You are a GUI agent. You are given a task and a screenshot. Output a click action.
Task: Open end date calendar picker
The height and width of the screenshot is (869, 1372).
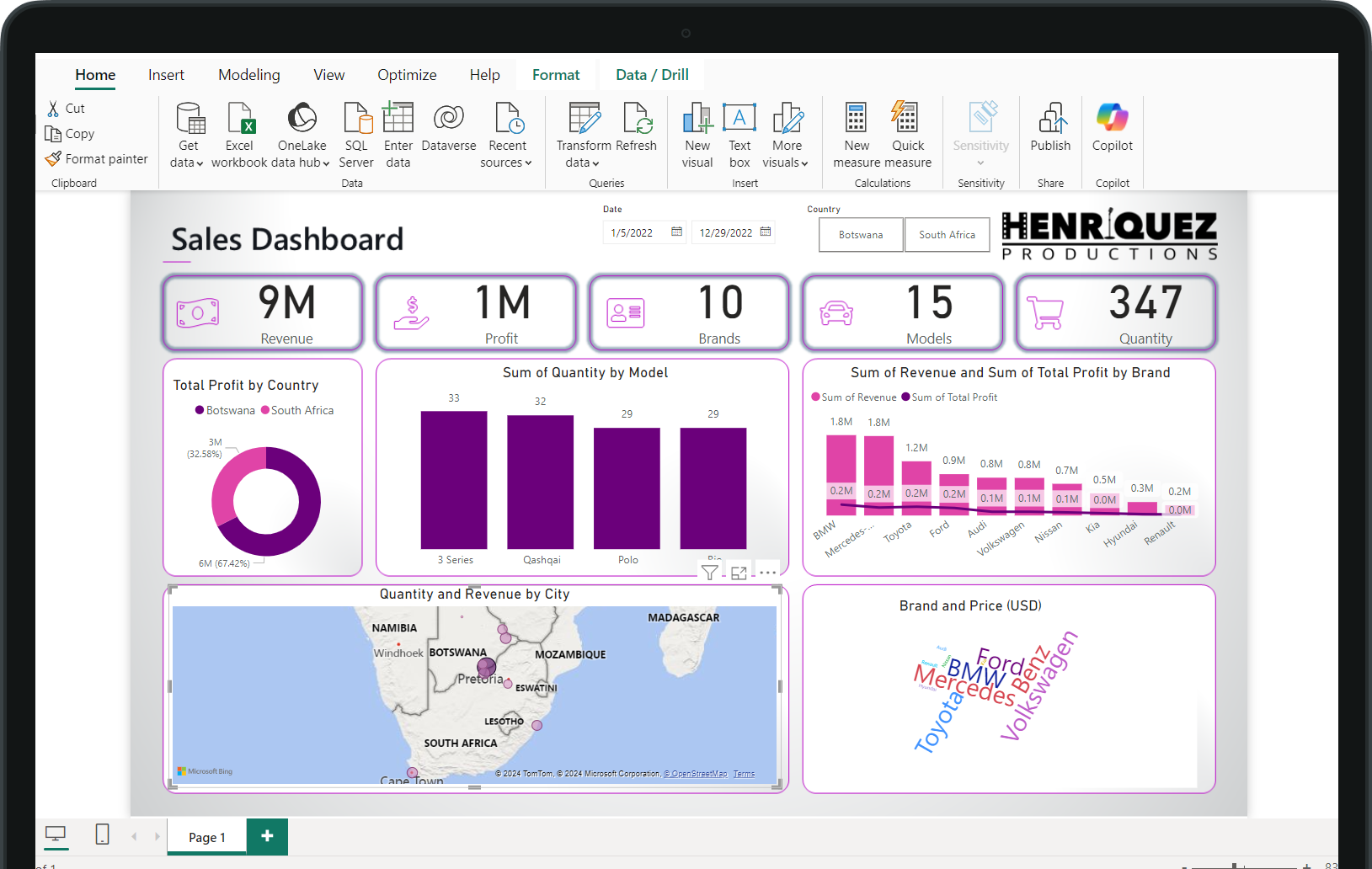click(766, 232)
